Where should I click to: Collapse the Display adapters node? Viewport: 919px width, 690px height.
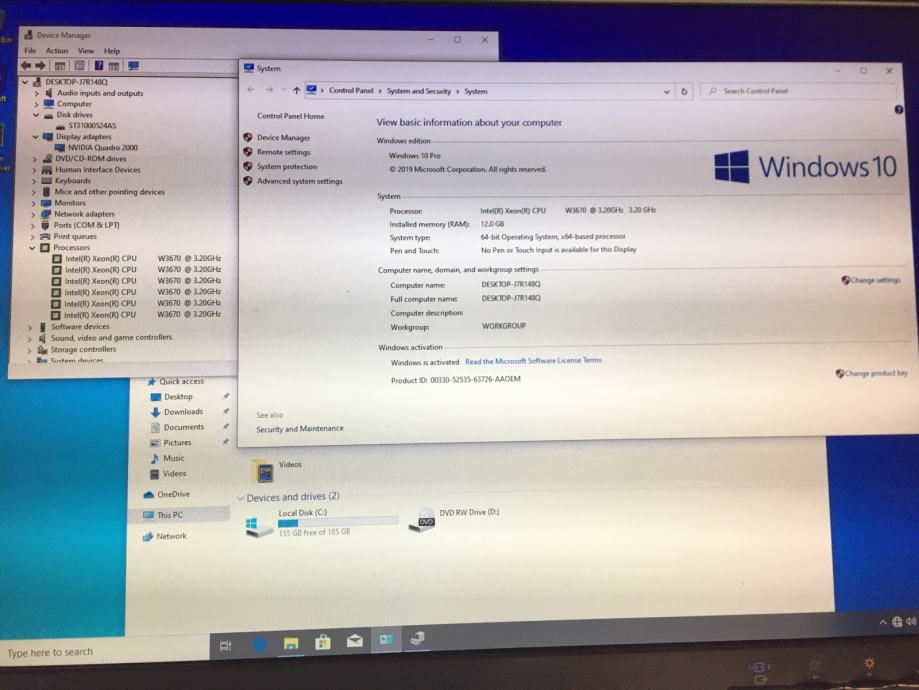(x=35, y=137)
